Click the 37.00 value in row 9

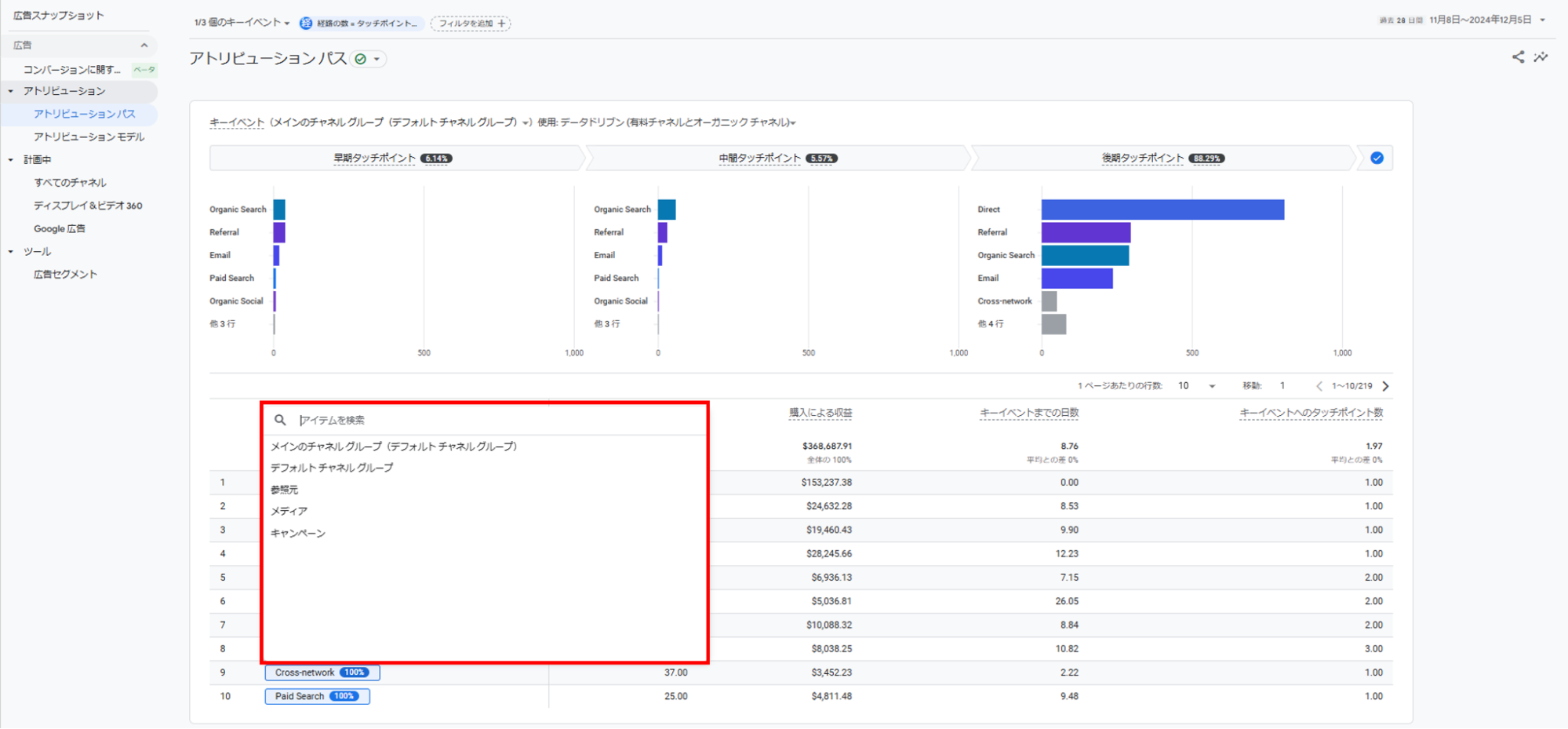coord(675,673)
